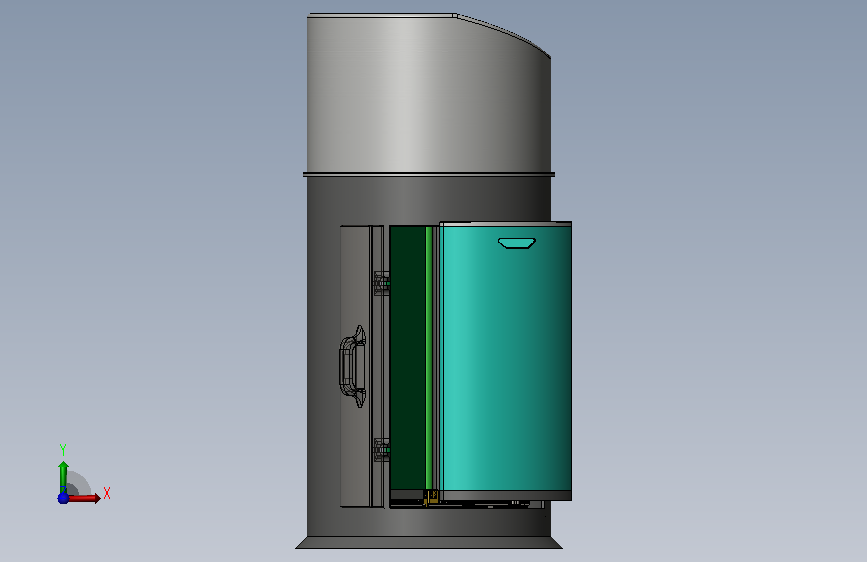Click the red X axis arrow of the triad
Screen dimensions: 867x562
(x=83, y=498)
